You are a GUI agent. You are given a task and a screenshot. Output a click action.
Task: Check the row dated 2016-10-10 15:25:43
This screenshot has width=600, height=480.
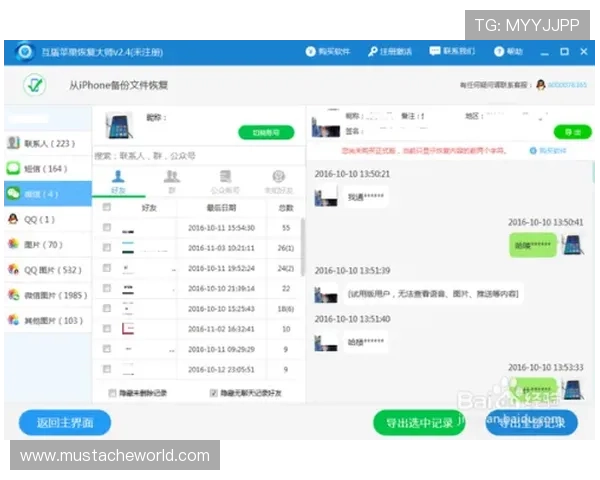point(107,308)
